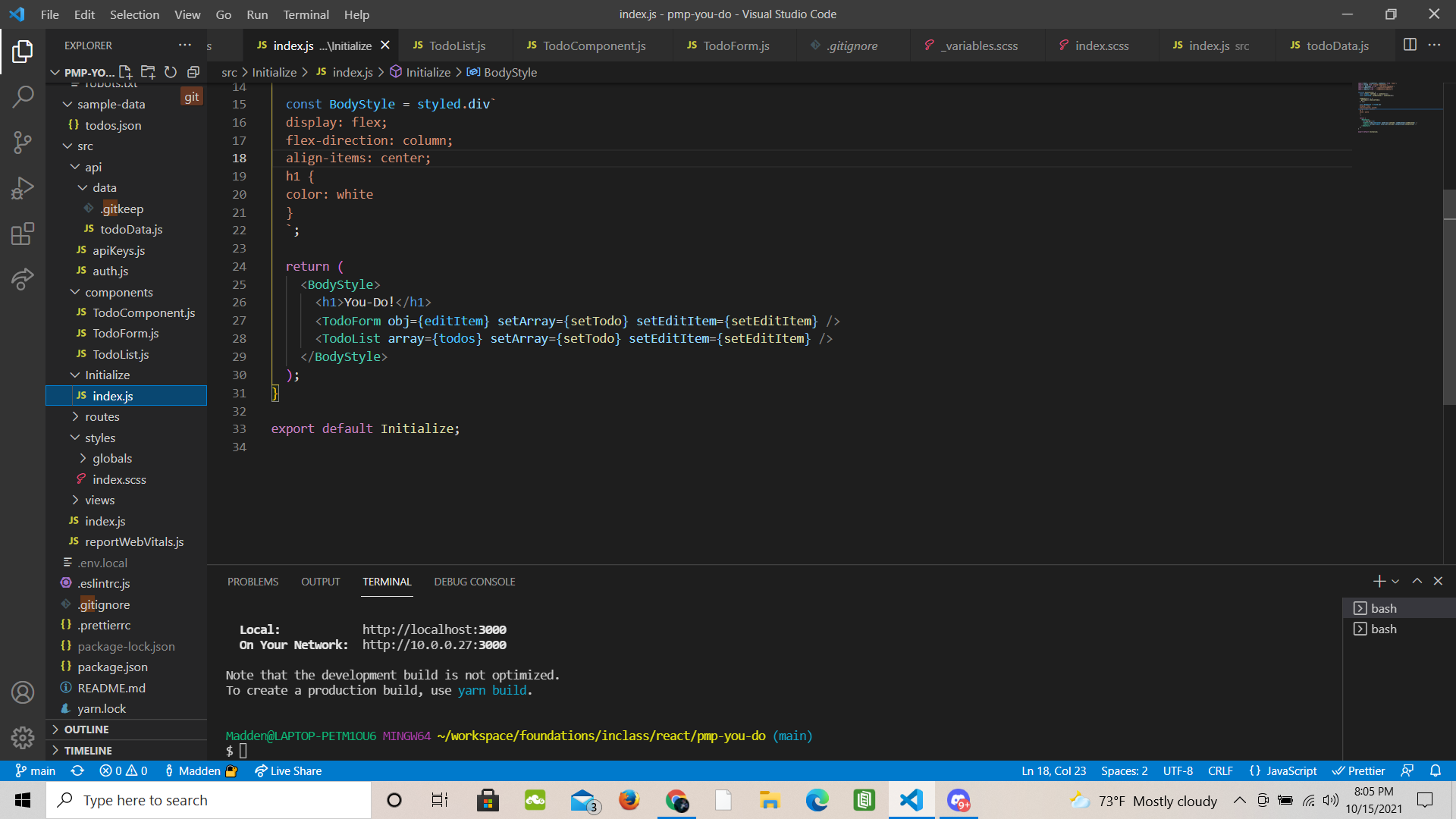Screen dimensions: 1456x819
Task: Click the main branch indicator
Action: point(35,770)
